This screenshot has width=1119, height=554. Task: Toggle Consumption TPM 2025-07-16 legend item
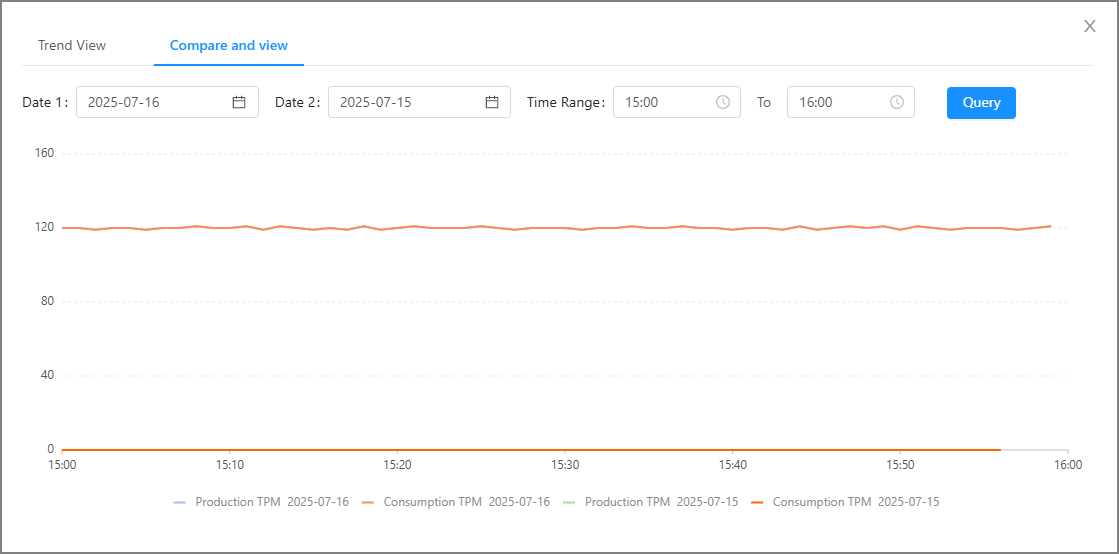tap(455, 502)
